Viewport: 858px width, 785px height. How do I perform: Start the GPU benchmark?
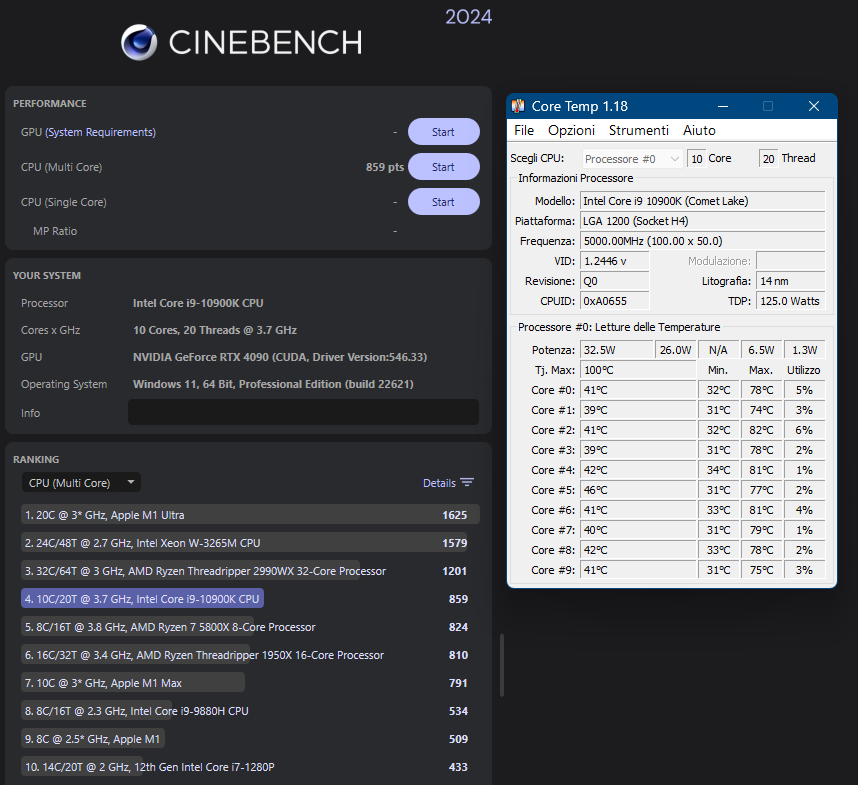[444, 132]
